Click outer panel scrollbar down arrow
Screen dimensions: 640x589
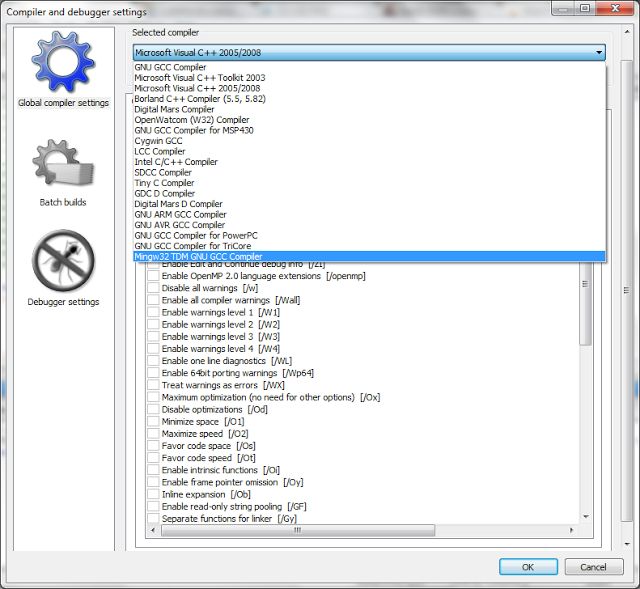point(627,544)
